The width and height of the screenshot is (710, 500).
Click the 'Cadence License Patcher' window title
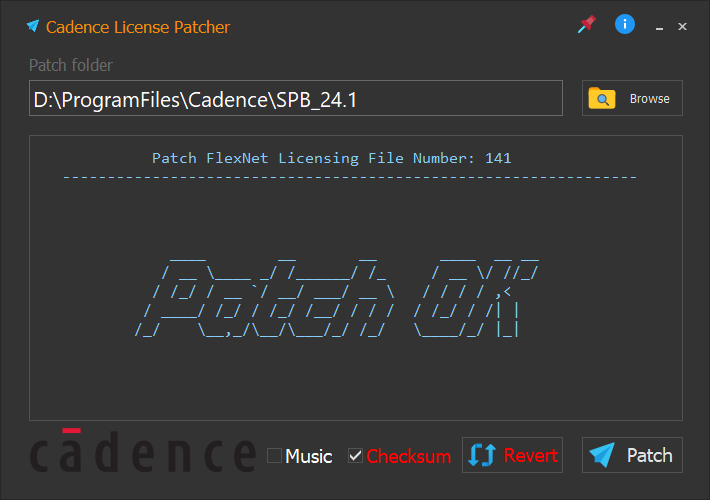tap(138, 27)
